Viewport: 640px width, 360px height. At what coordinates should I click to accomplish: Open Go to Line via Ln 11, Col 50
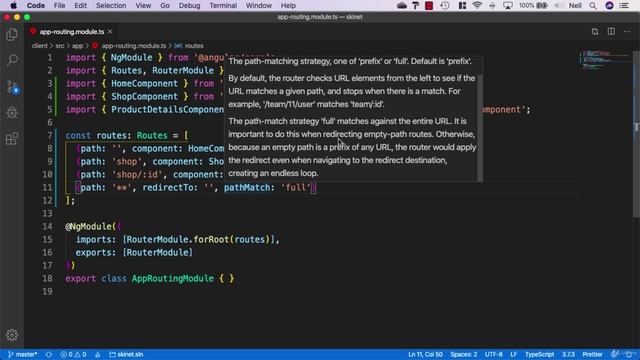425,354
